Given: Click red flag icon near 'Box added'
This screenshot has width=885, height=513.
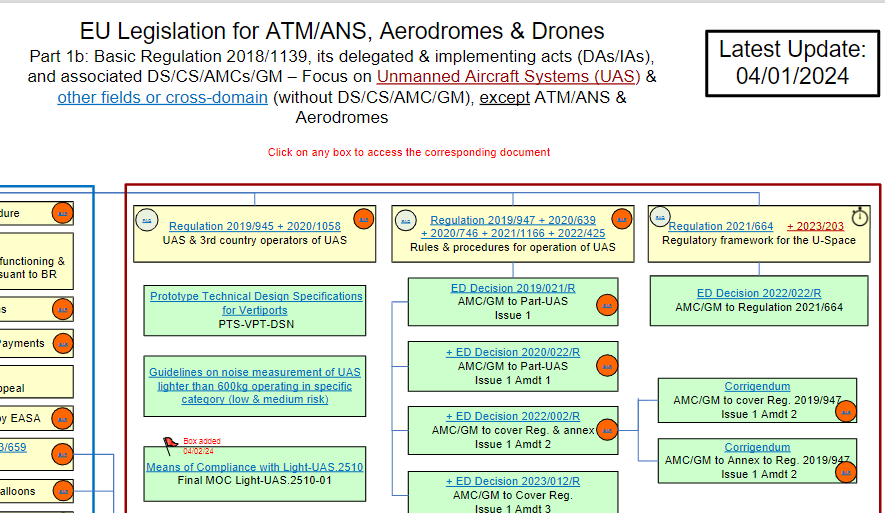Looking at the screenshot, I should click(170, 445).
